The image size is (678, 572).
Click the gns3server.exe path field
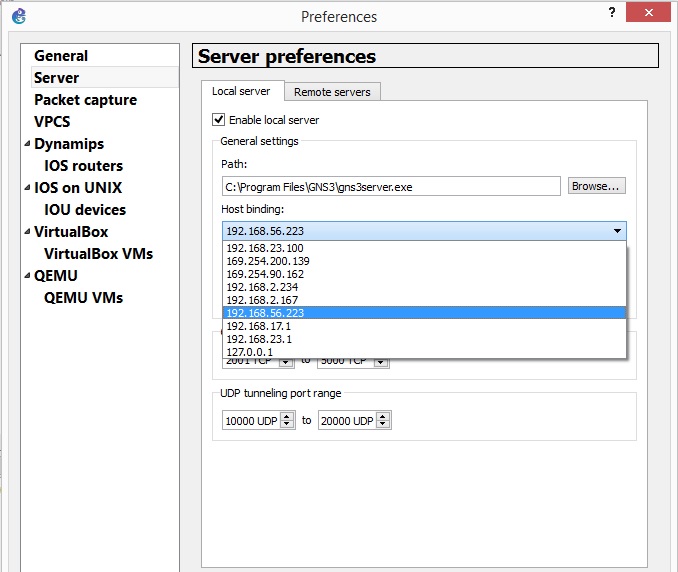point(391,187)
